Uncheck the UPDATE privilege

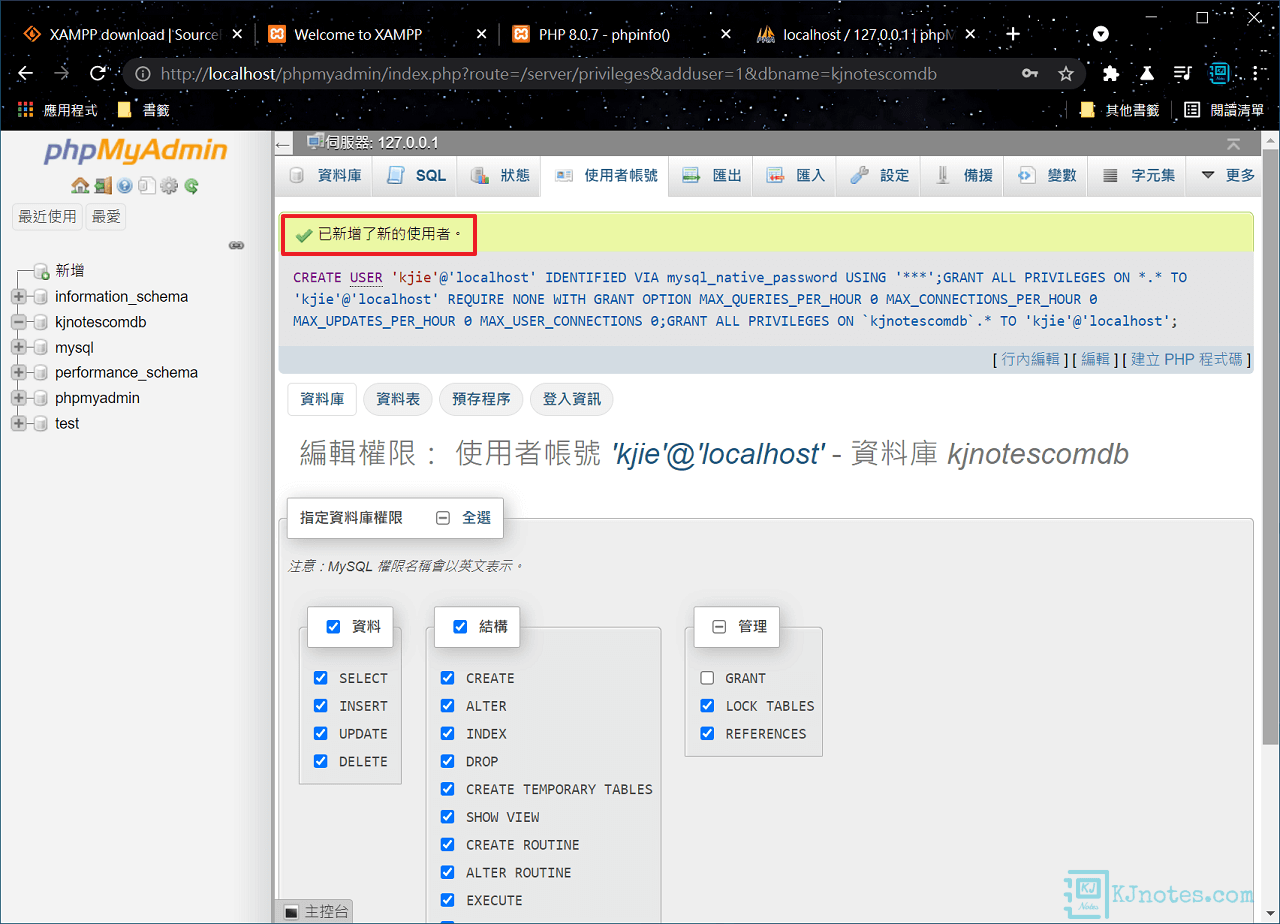pos(321,733)
